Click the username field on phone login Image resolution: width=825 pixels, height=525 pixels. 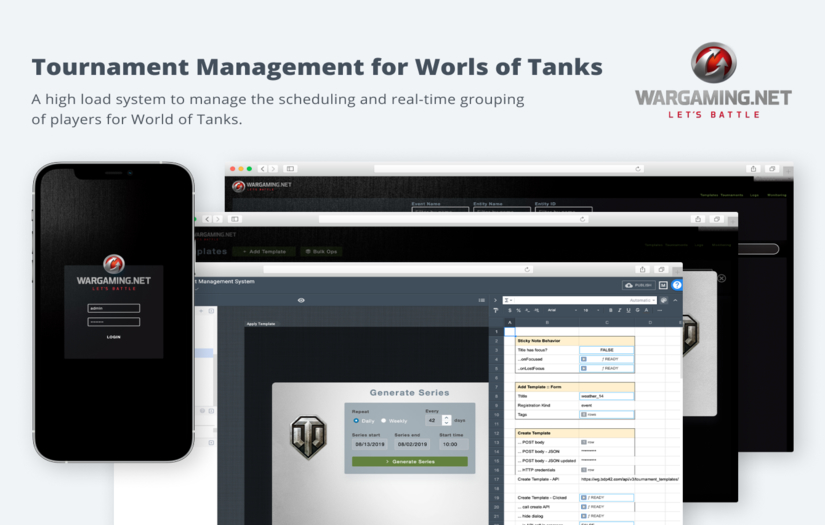point(114,308)
